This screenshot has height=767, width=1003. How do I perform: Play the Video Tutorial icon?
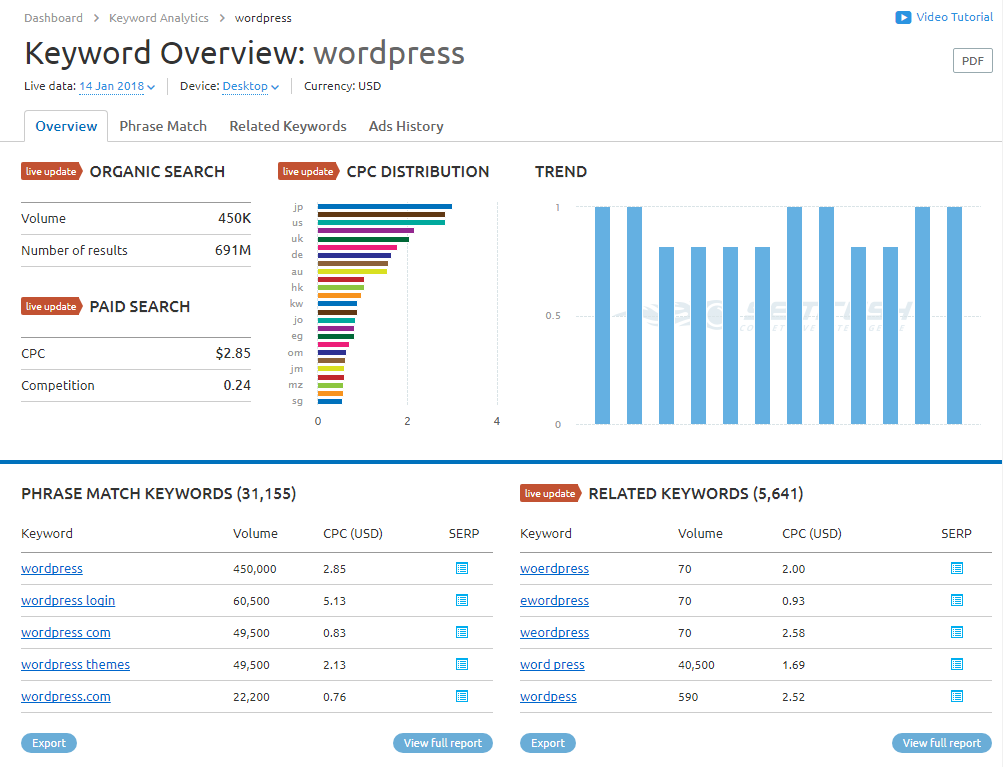903,17
